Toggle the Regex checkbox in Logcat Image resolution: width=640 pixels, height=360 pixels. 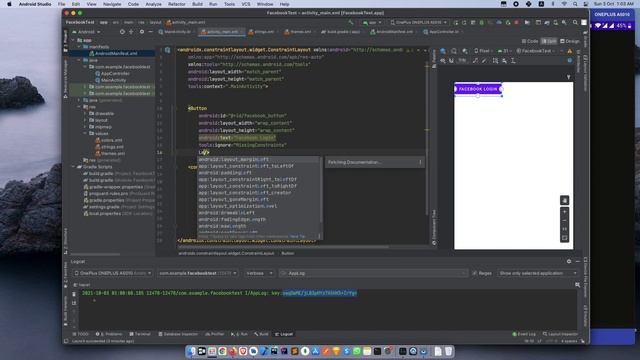coord(474,273)
